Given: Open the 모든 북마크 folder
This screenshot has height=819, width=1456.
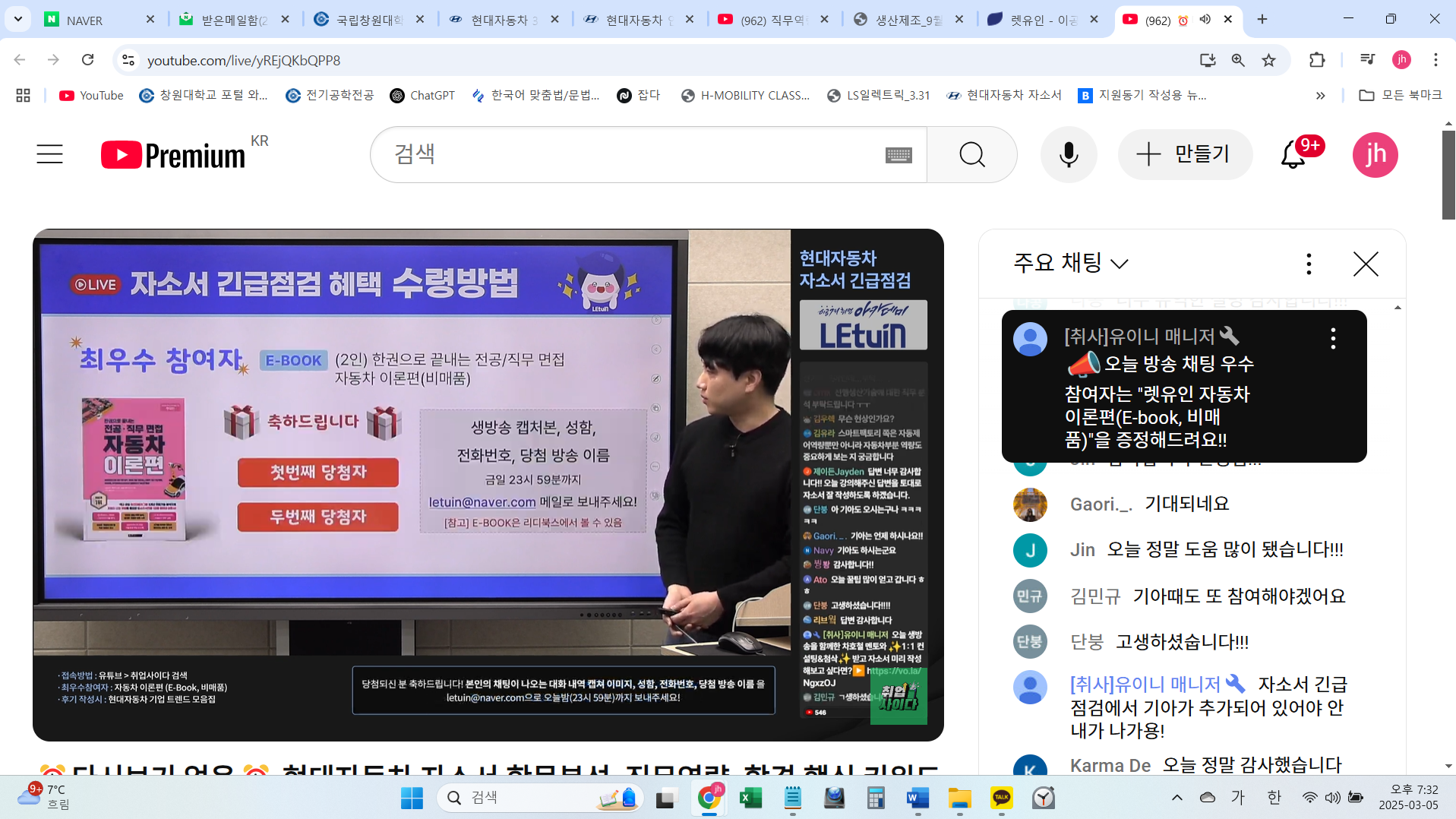Looking at the screenshot, I should pyautogui.click(x=1400, y=96).
